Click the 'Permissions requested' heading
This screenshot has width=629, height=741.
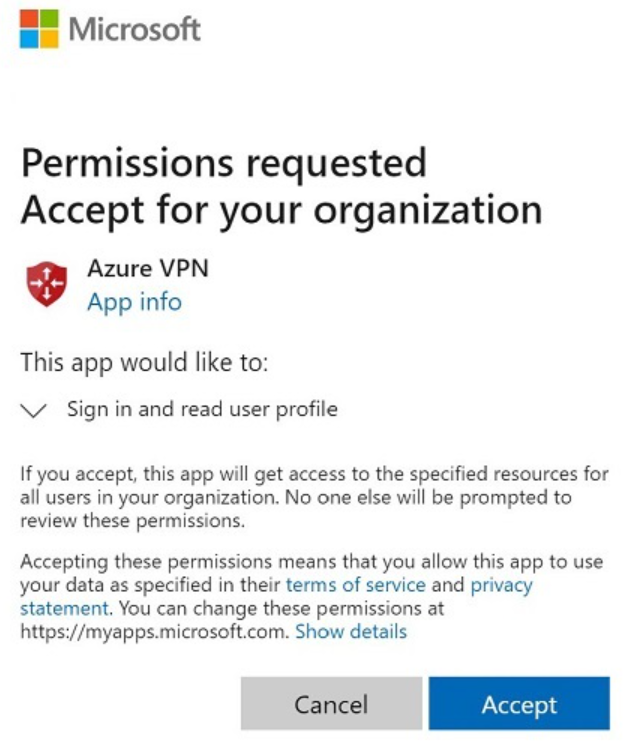[x=223, y=162]
